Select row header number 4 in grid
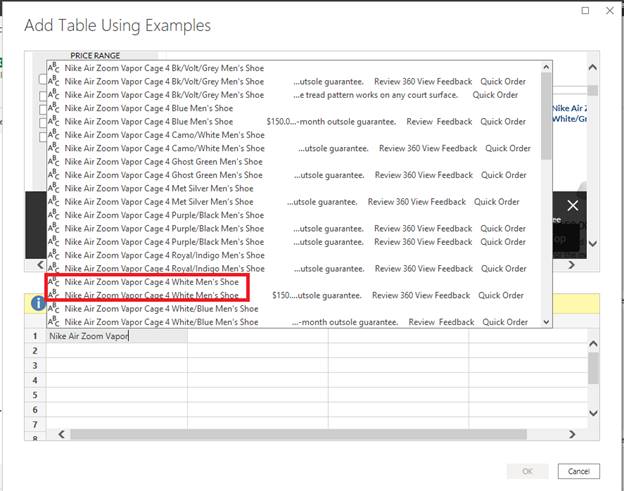This screenshot has width=624, height=491. pyautogui.click(x=35, y=380)
